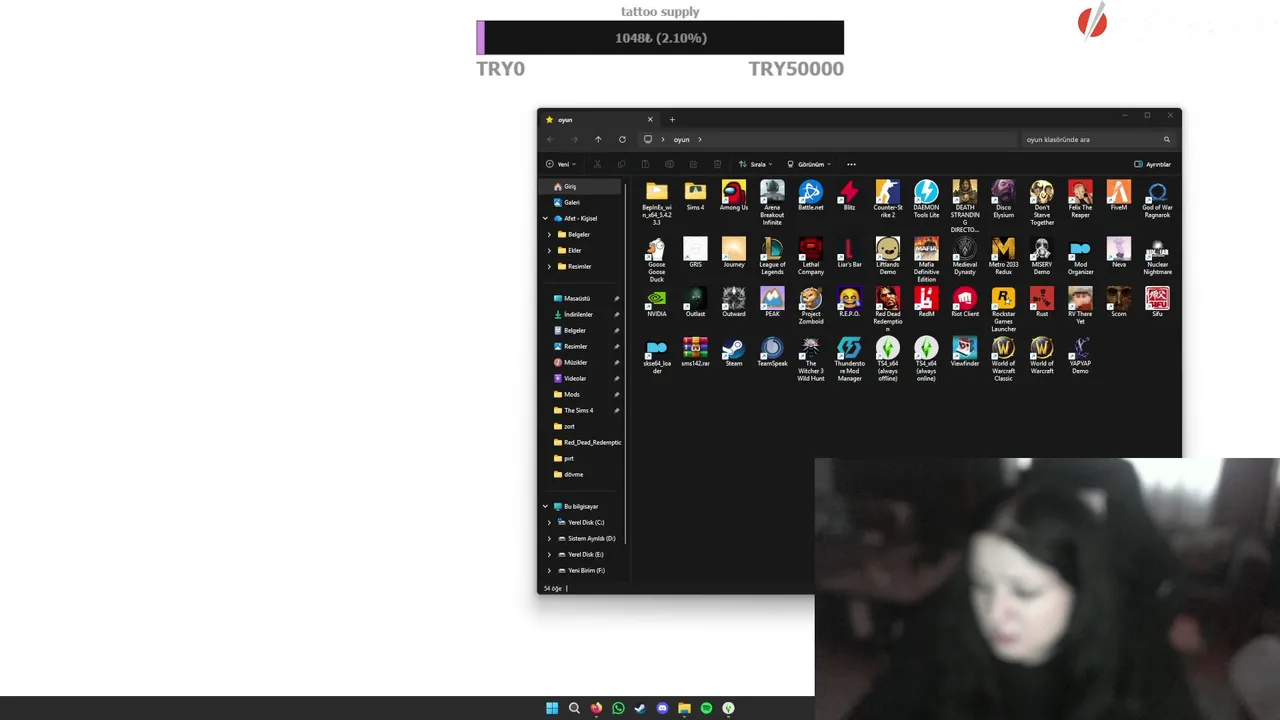Open the Mod Organizer shortcut
Viewport: 1280px width, 720px height.
tap(1080, 257)
